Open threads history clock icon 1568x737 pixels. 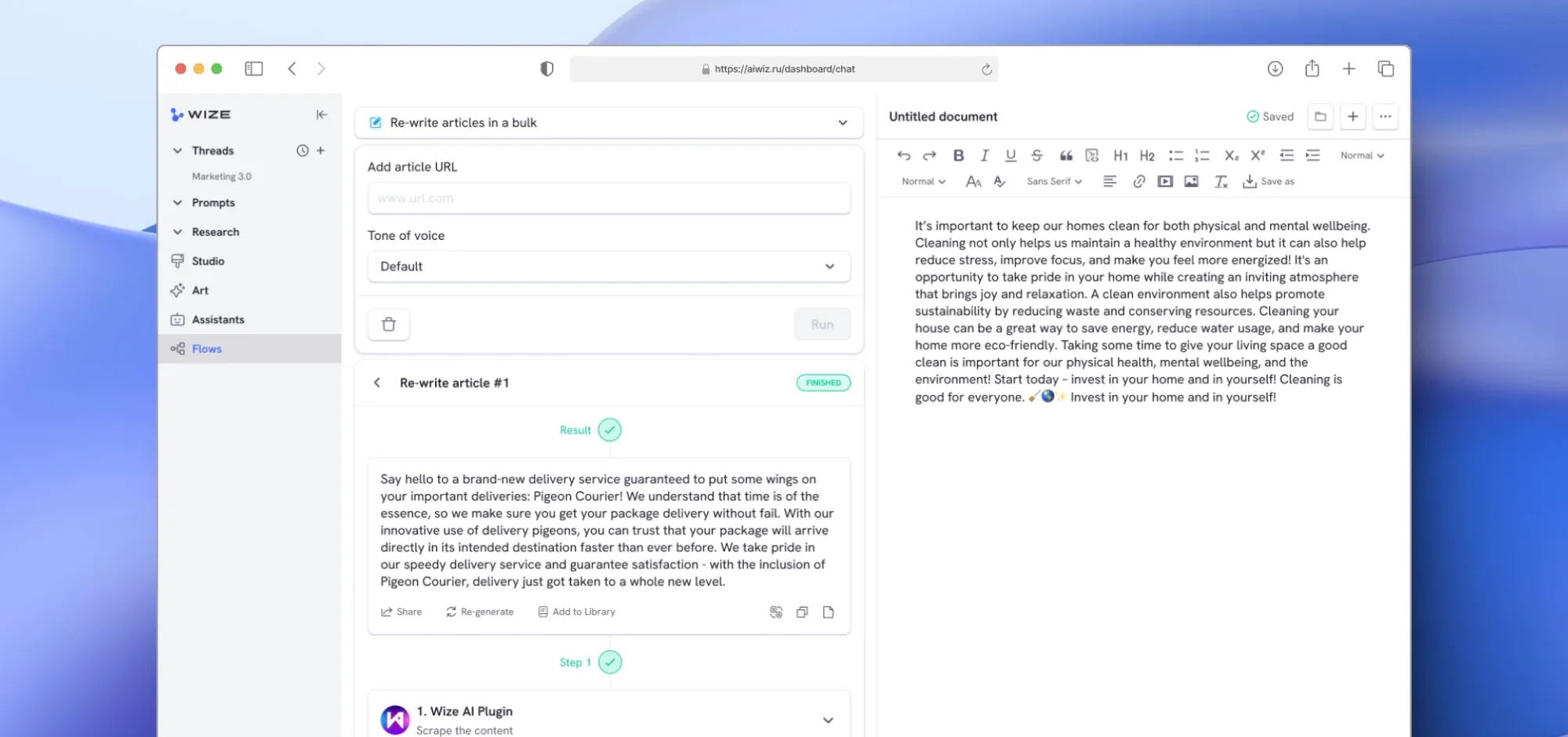(x=303, y=151)
